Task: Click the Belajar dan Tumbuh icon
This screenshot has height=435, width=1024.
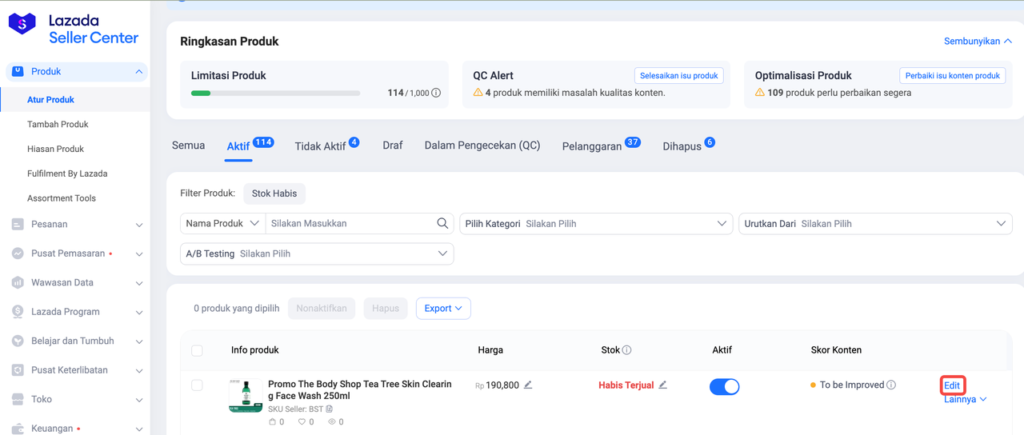Action: tap(18, 341)
